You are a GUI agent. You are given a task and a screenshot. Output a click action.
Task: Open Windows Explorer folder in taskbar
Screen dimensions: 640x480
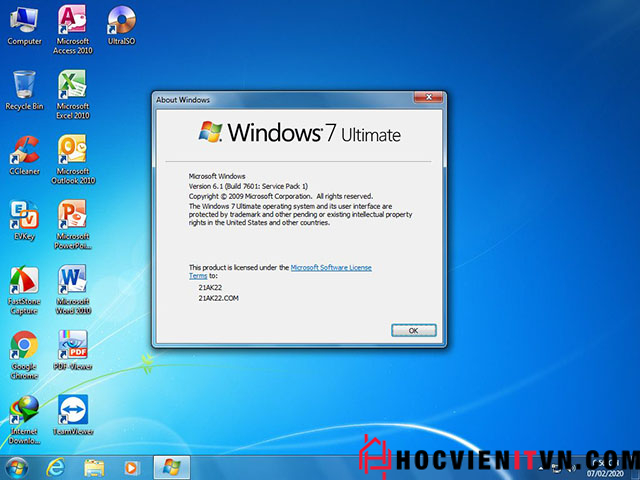click(x=94, y=468)
